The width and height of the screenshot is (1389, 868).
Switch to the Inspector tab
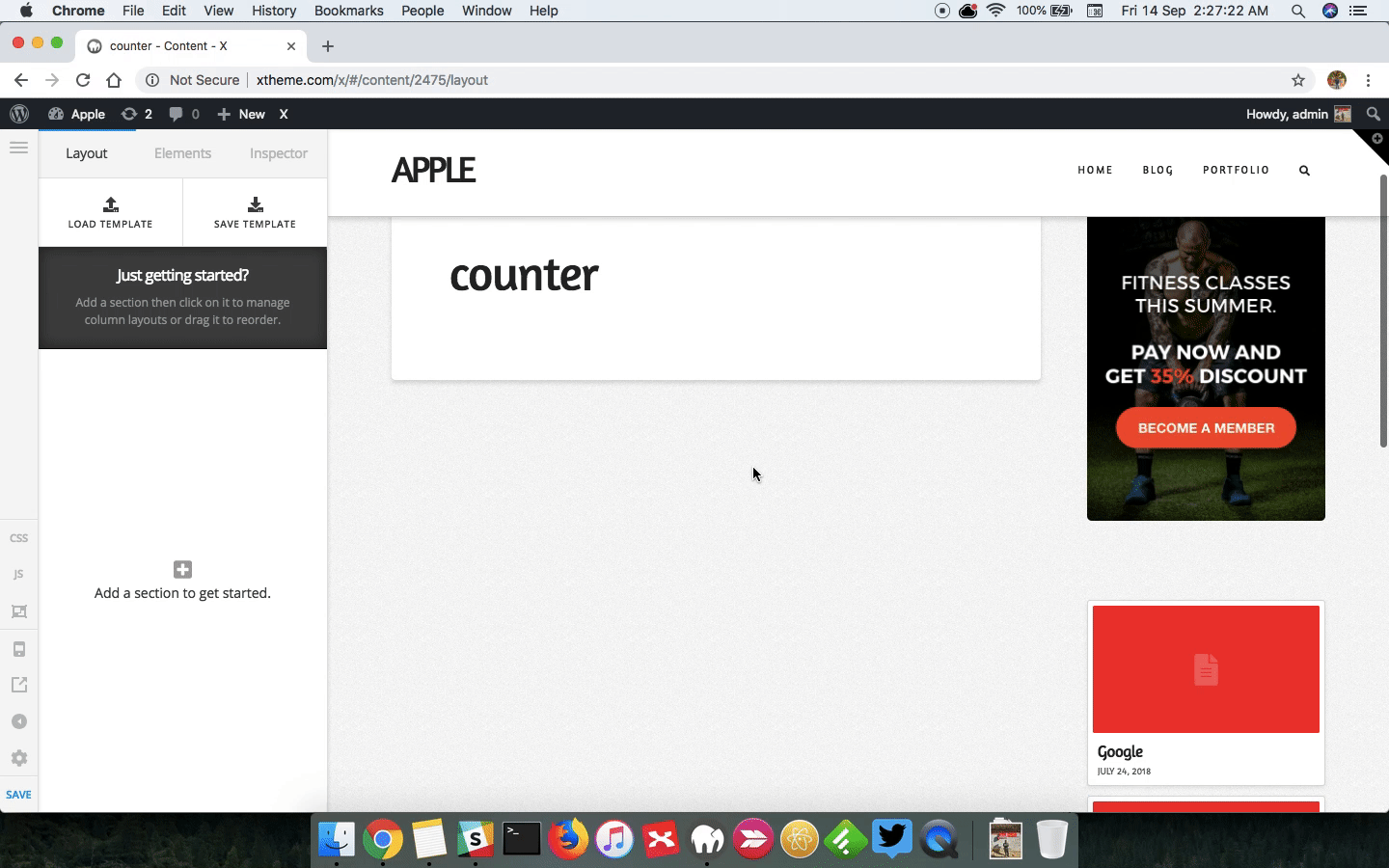click(279, 153)
